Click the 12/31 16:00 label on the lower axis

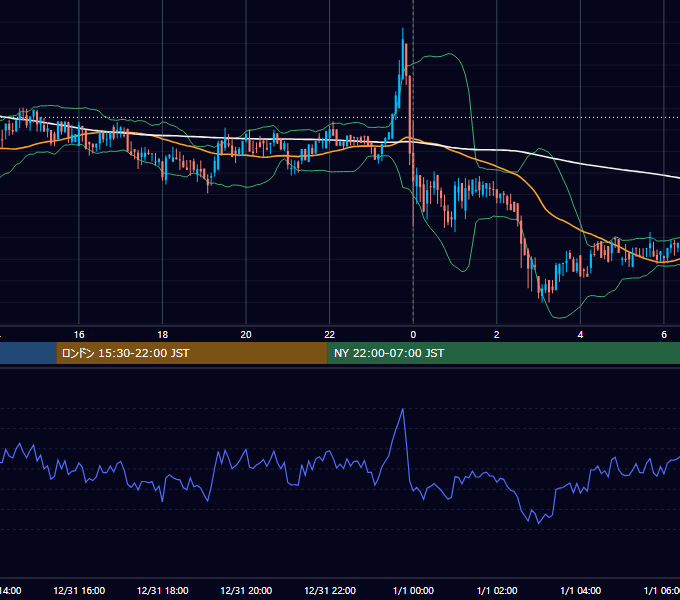[79, 590]
